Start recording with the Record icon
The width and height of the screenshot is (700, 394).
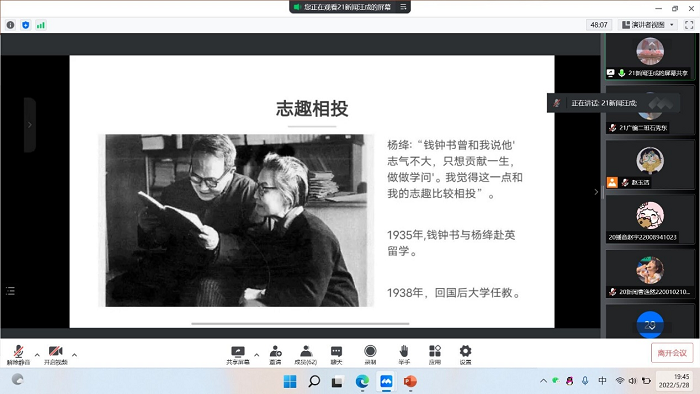370,355
